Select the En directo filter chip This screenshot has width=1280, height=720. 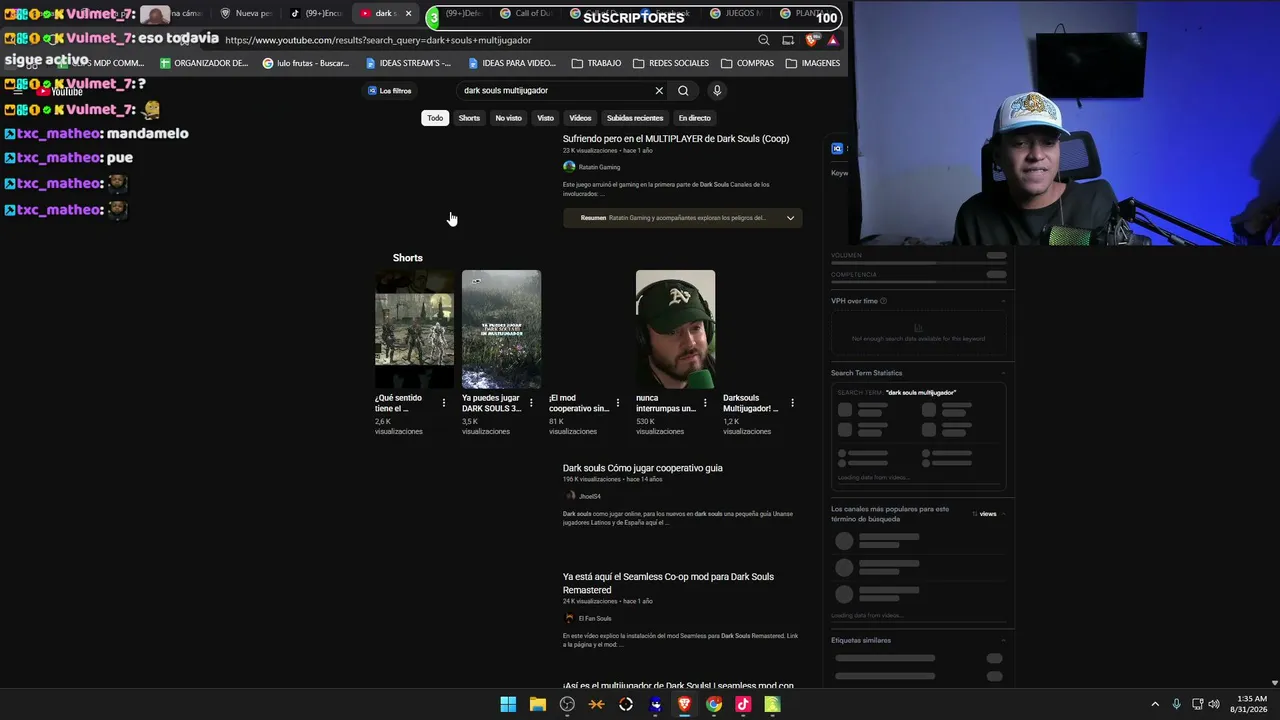coord(695,118)
